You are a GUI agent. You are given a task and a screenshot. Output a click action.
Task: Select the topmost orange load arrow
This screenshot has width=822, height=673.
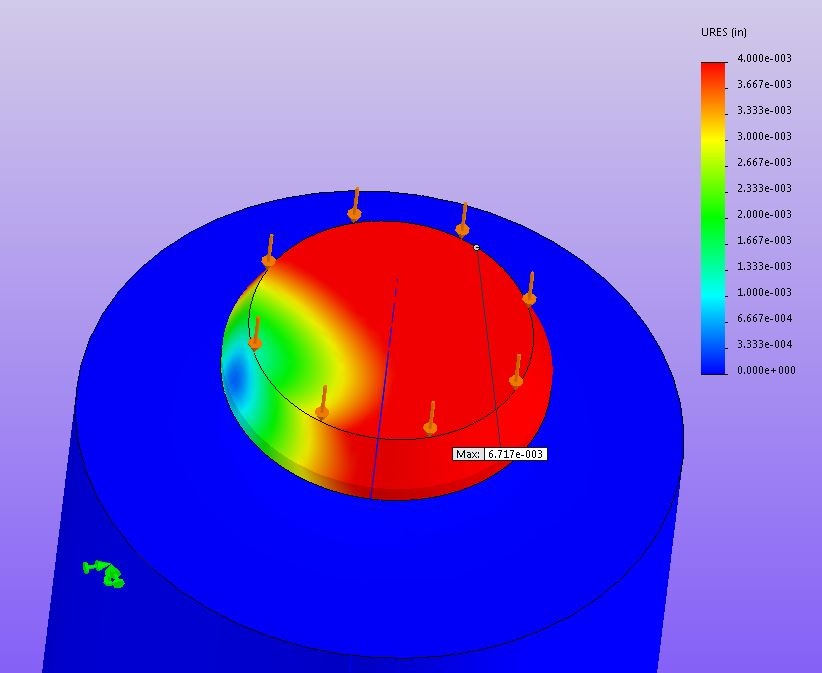[x=355, y=204]
